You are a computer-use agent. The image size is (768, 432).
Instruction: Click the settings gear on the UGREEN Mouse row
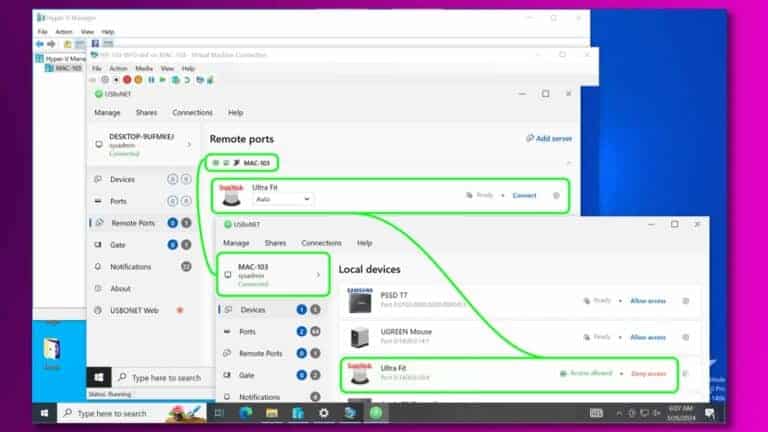(x=685, y=337)
